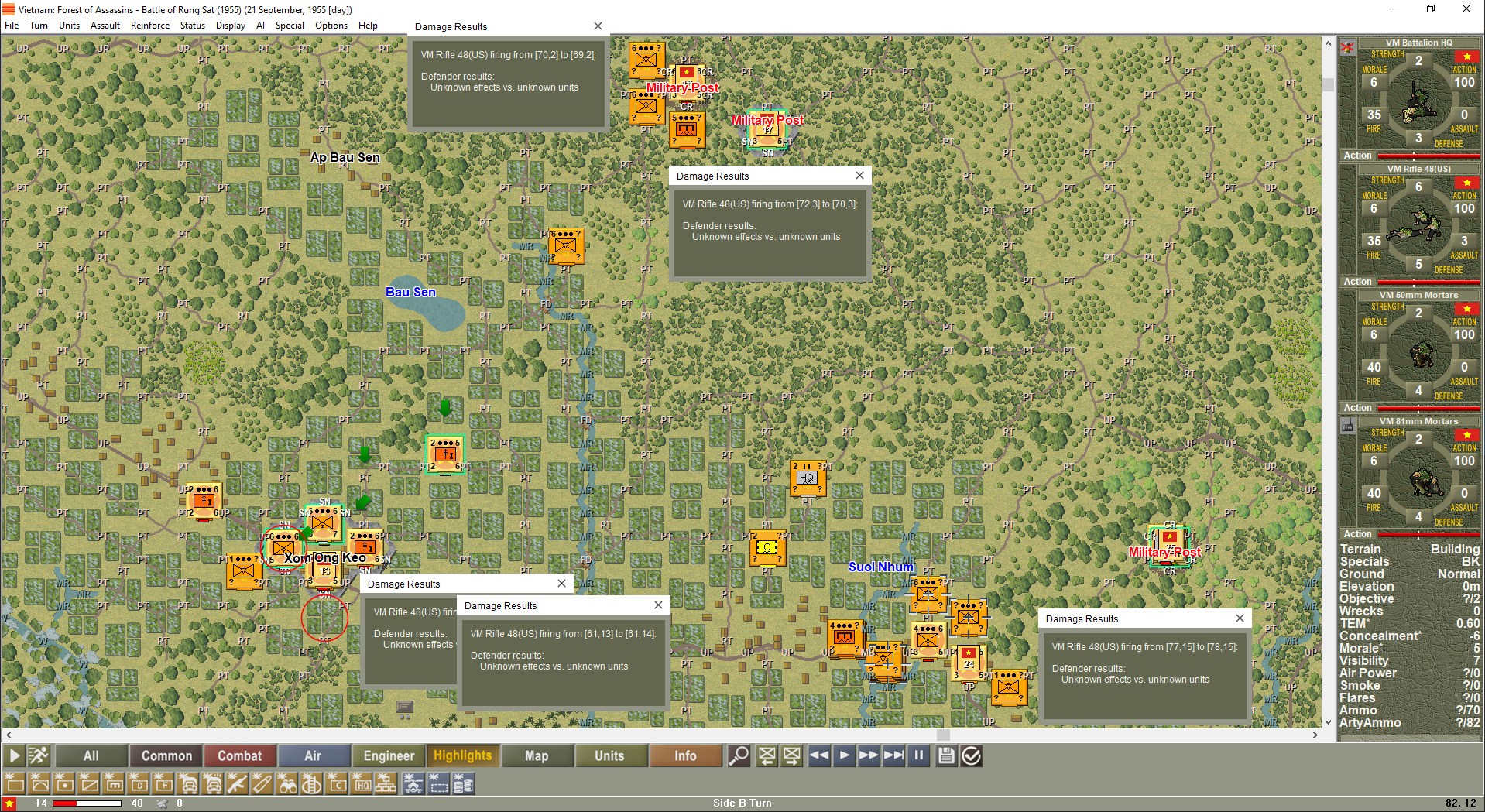Switch to the Combat toolbar tab
1485x812 pixels.
239,755
